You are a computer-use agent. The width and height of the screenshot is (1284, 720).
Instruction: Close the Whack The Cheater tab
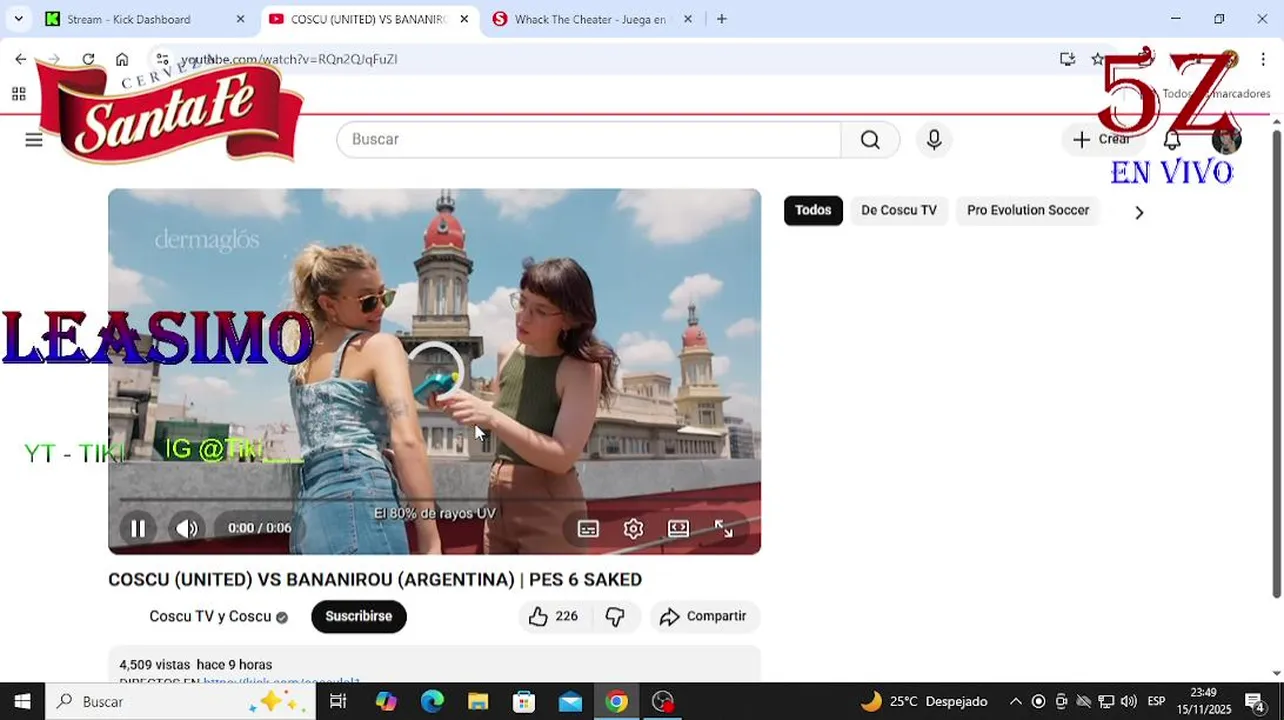687,19
